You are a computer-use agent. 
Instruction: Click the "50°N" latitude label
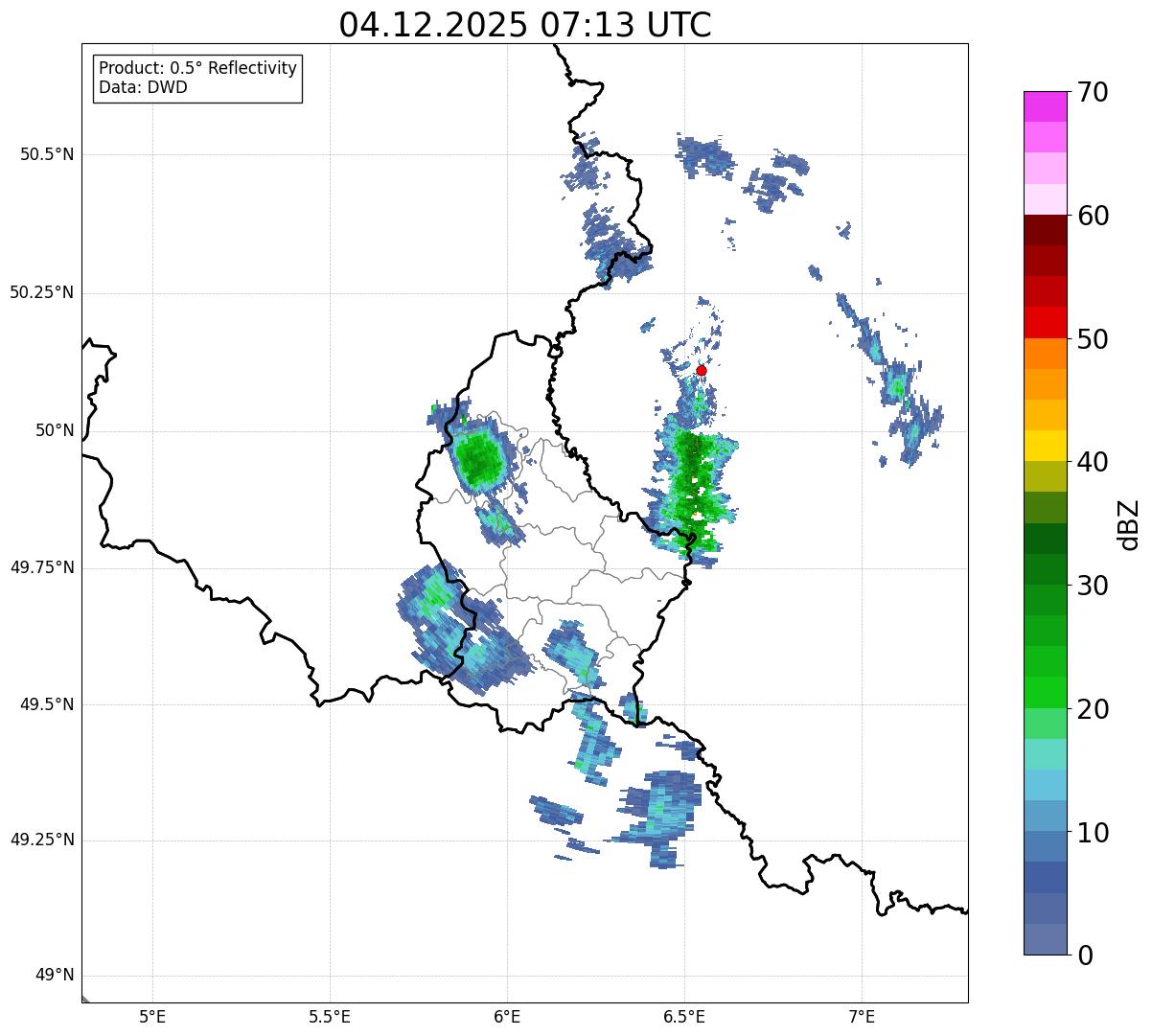point(55,430)
